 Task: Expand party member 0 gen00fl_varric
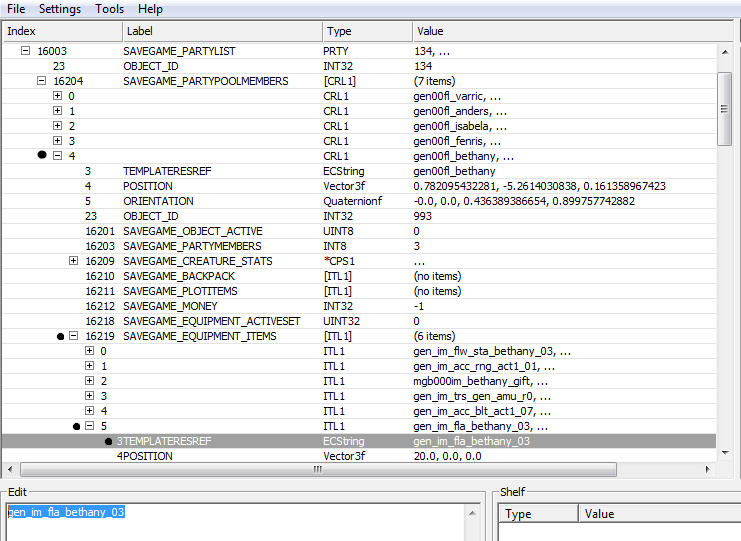(57, 96)
